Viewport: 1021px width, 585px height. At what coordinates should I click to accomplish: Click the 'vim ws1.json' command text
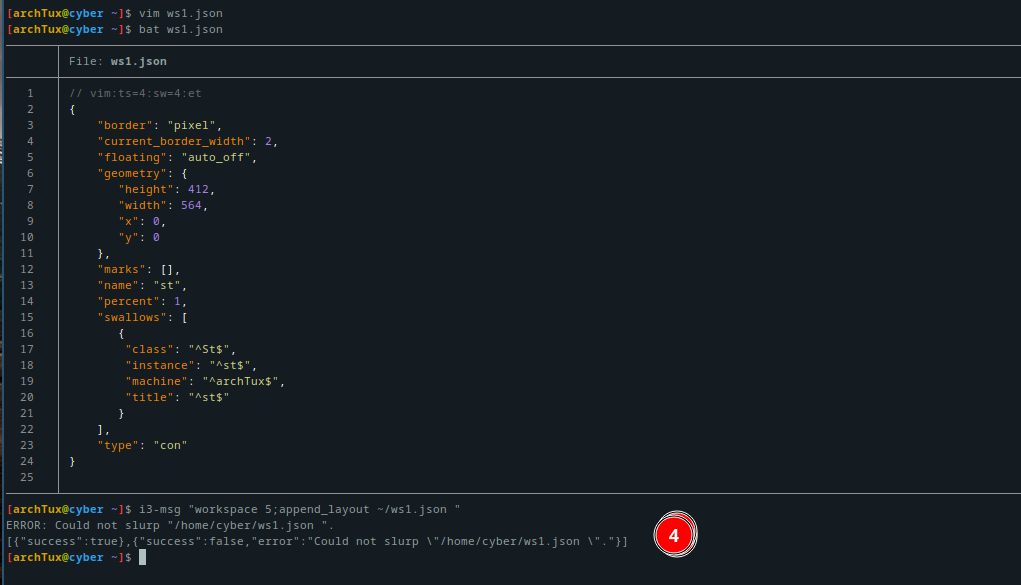tap(180, 13)
